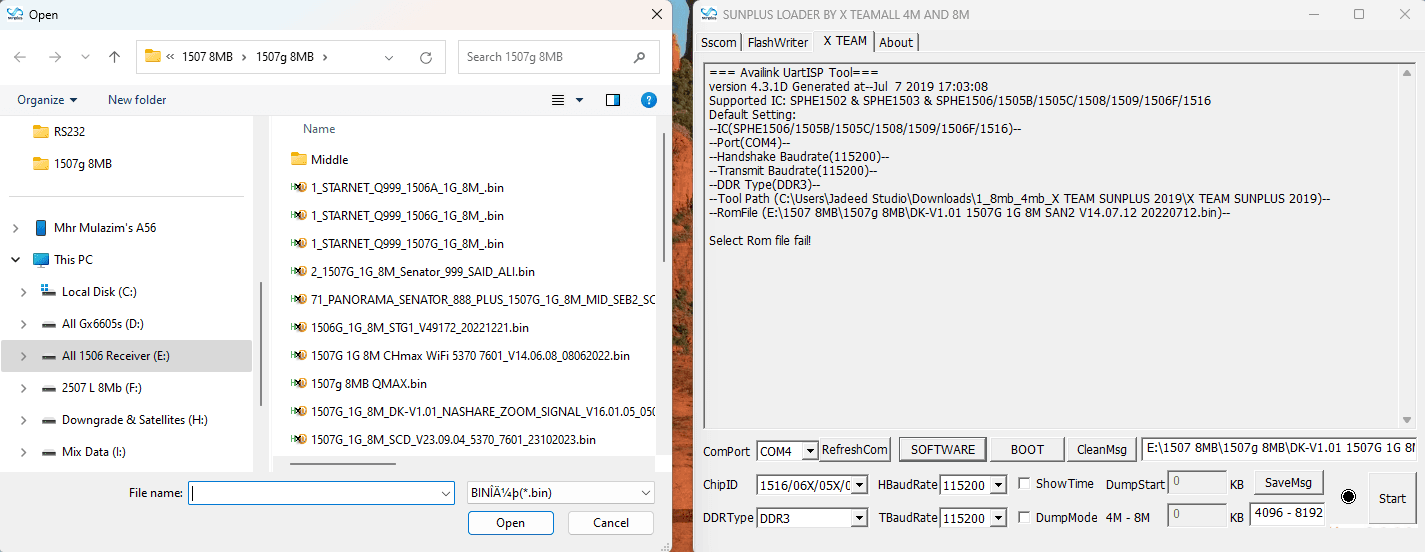Open ComPort COM4 dropdown
The image size is (1425, 552).
click(810, 451)
